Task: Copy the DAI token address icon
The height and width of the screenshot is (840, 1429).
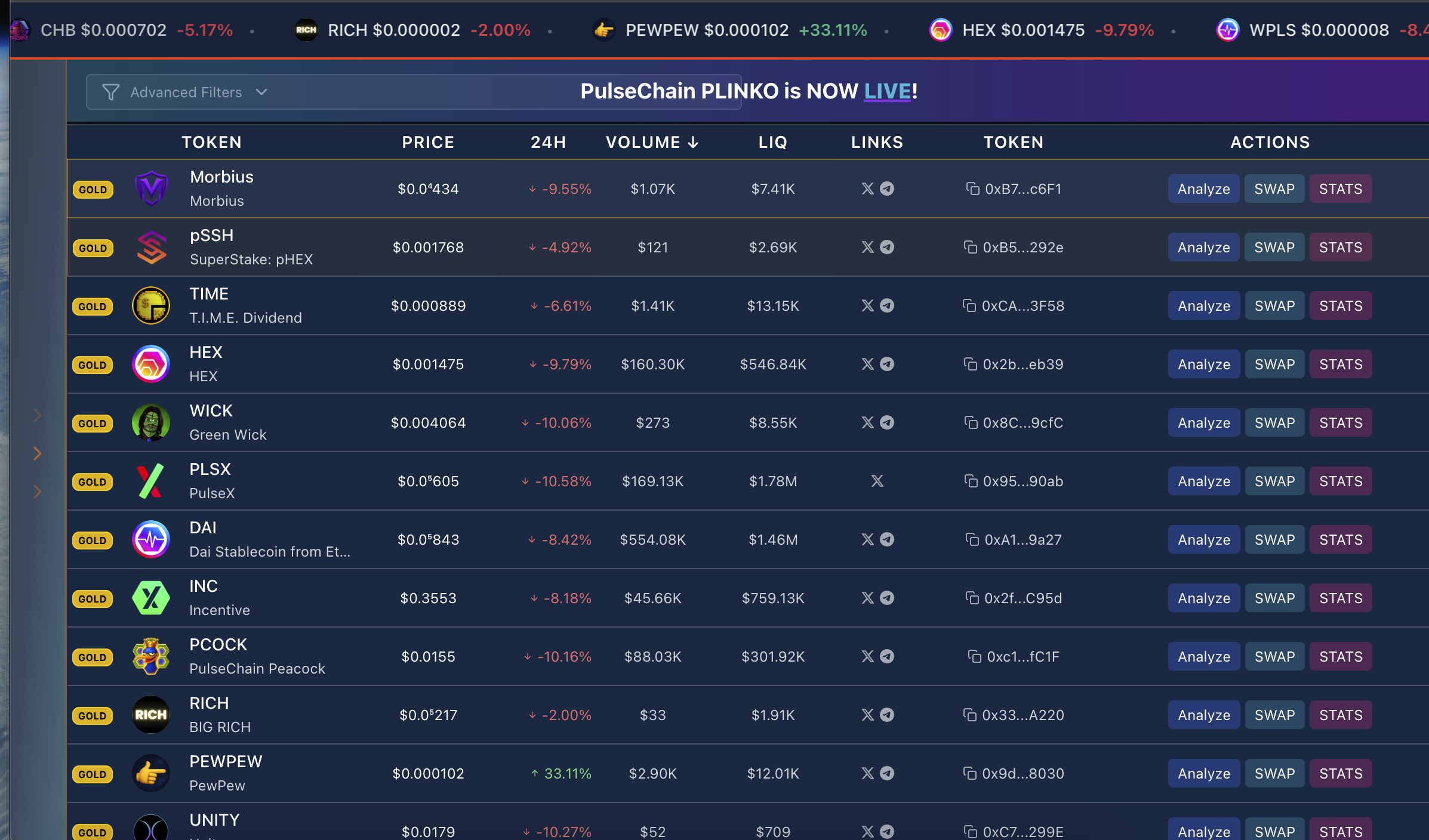Action: 972,540
